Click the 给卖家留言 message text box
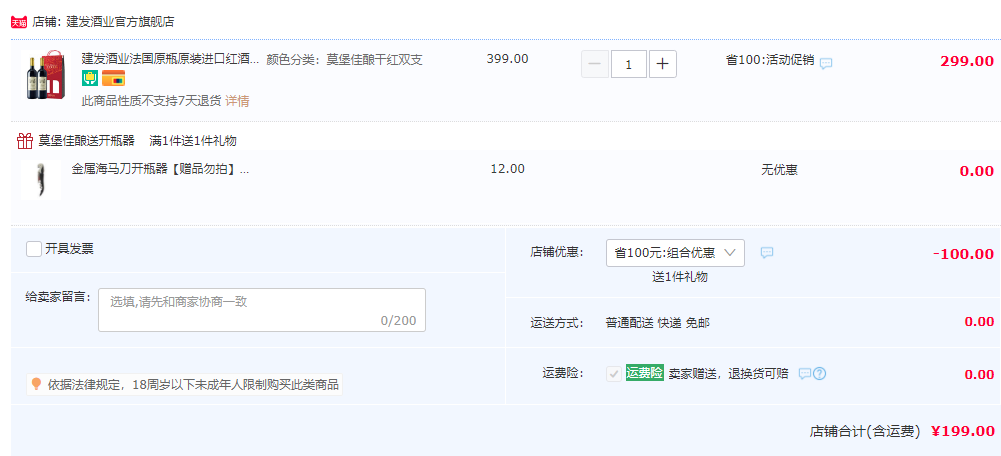This screenshot has width=1001, height=456. pos(262,310)
